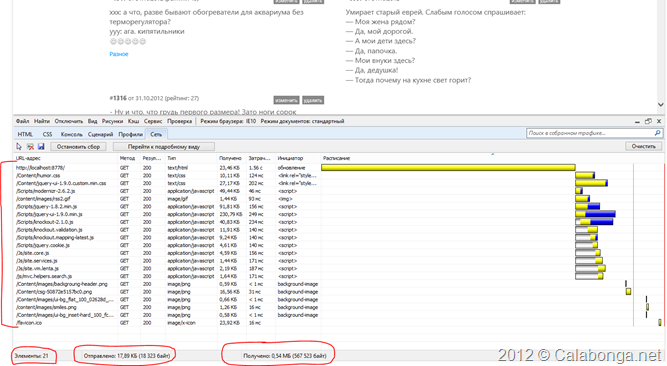Switch to the Консоль tab
This screenshot has height=366, width=667.
pyautogui.click(x=71, y=134)
